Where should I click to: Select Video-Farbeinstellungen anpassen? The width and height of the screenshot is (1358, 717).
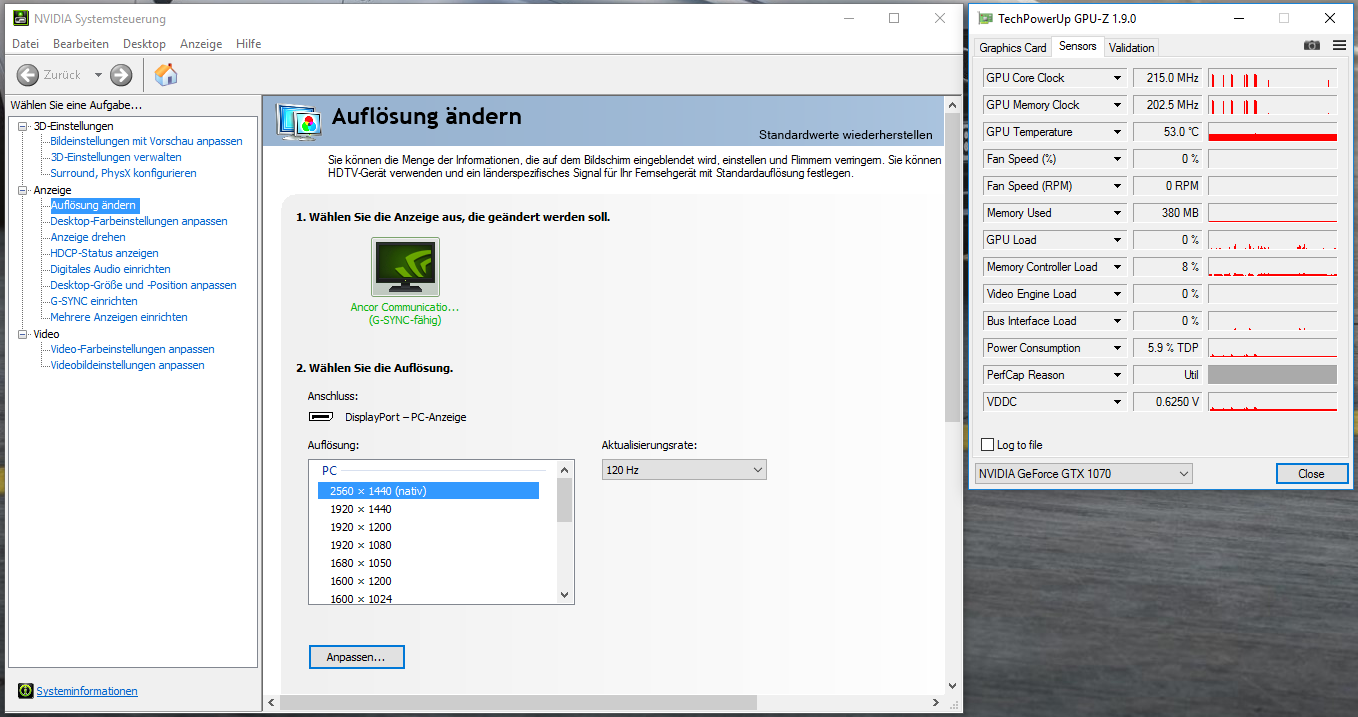tap(132, 349)
